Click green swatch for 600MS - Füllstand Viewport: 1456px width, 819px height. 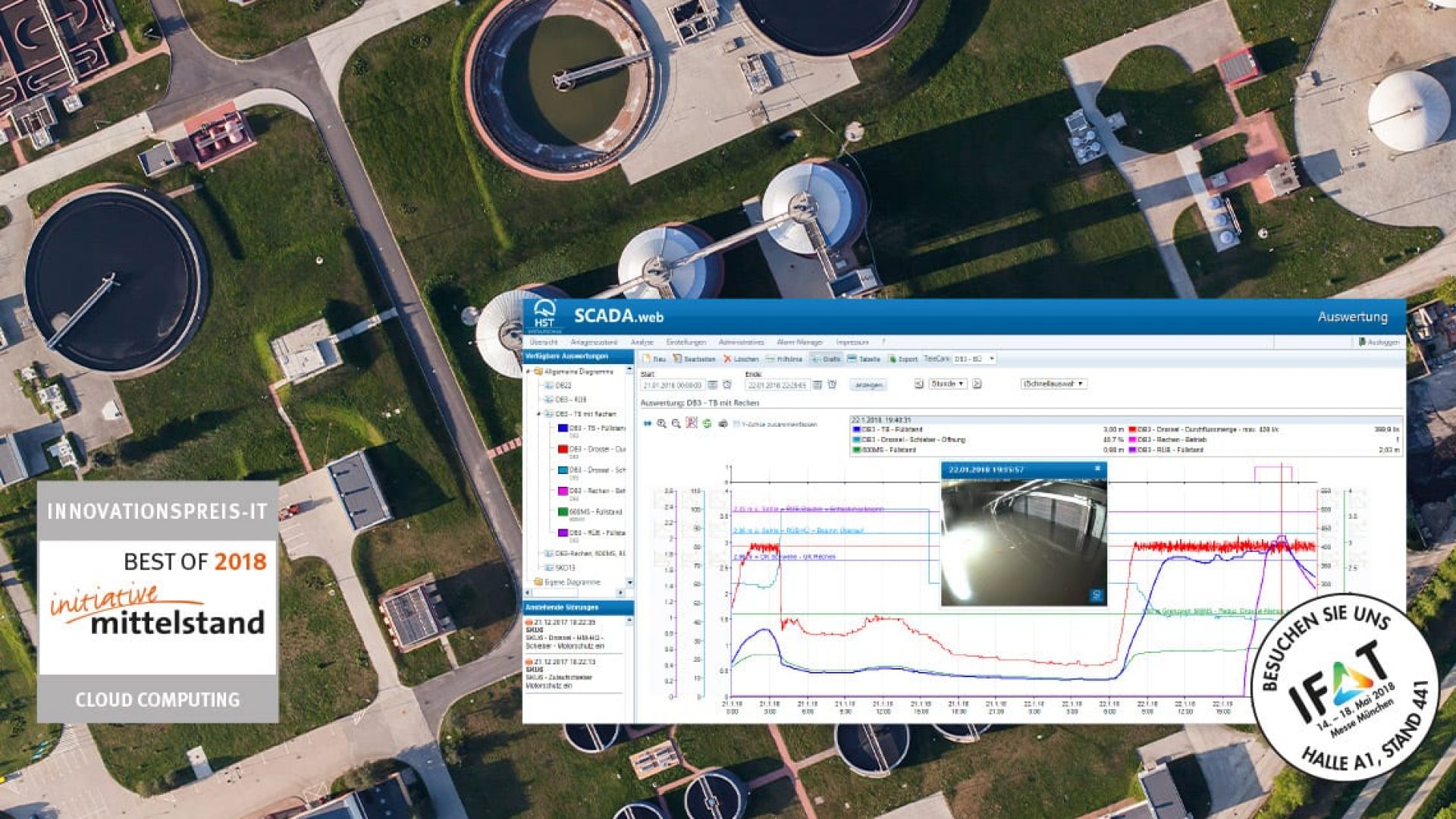(x=563, y=512)
